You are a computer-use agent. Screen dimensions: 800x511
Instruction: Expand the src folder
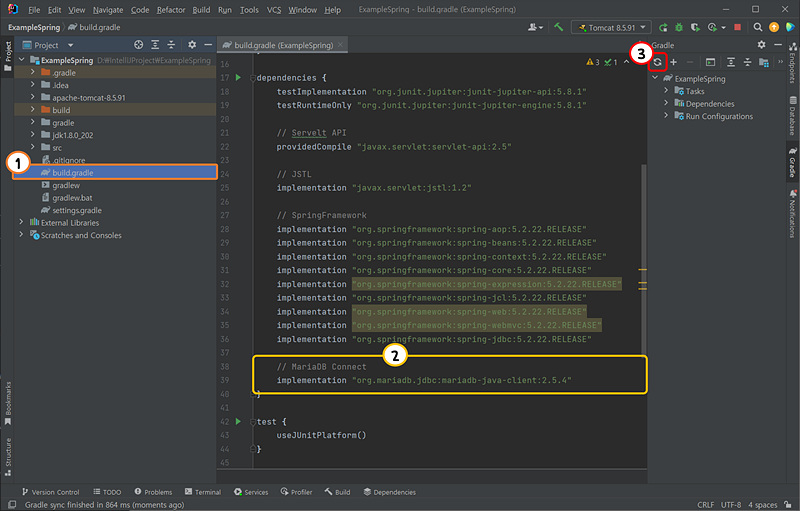coord(33,147)
